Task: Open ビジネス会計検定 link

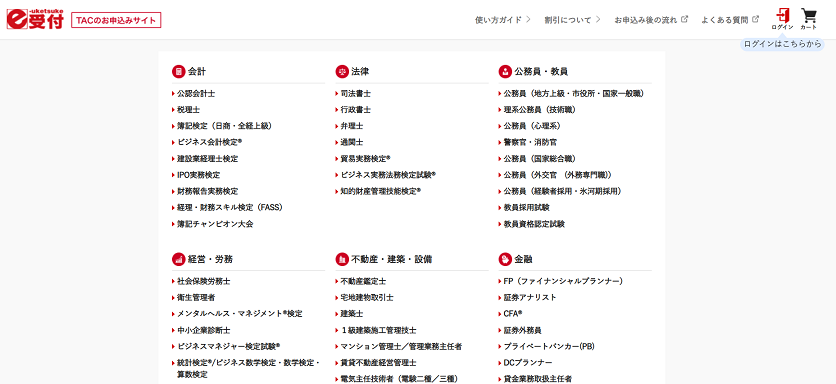Action: click(x=210, y=142)
